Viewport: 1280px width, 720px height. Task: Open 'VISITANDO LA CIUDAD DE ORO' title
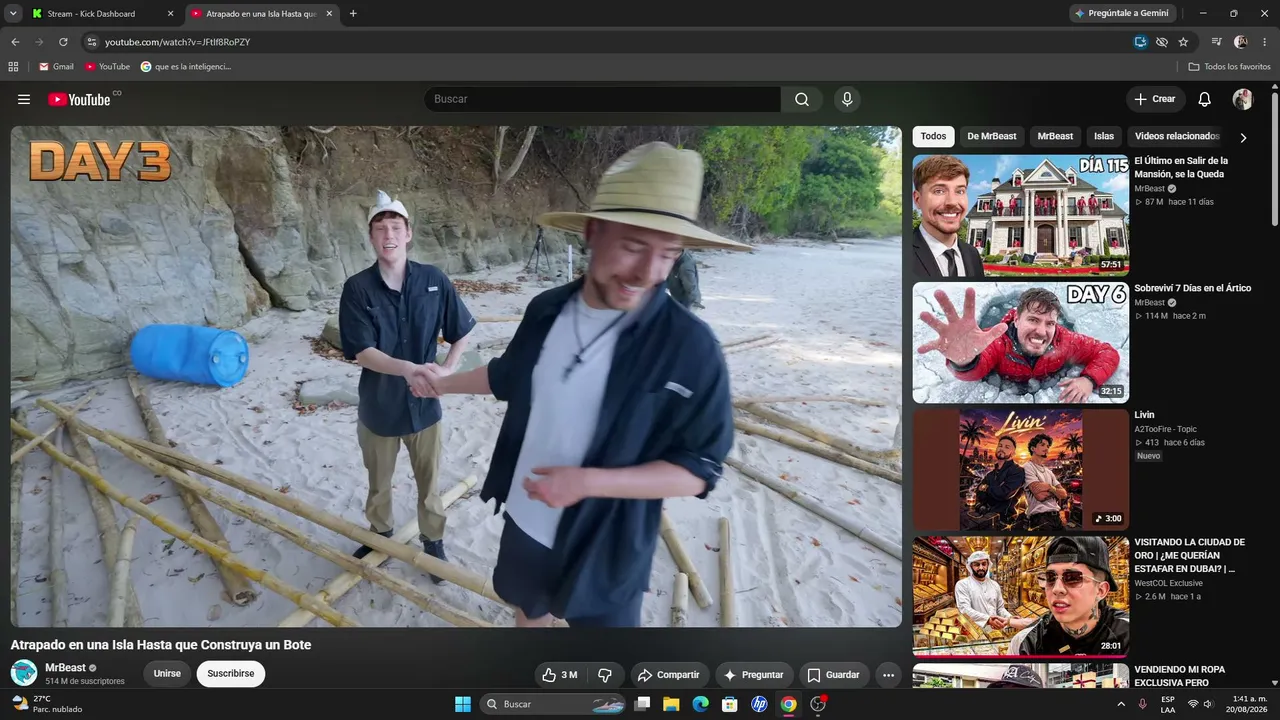click(x=1189, y=555)
